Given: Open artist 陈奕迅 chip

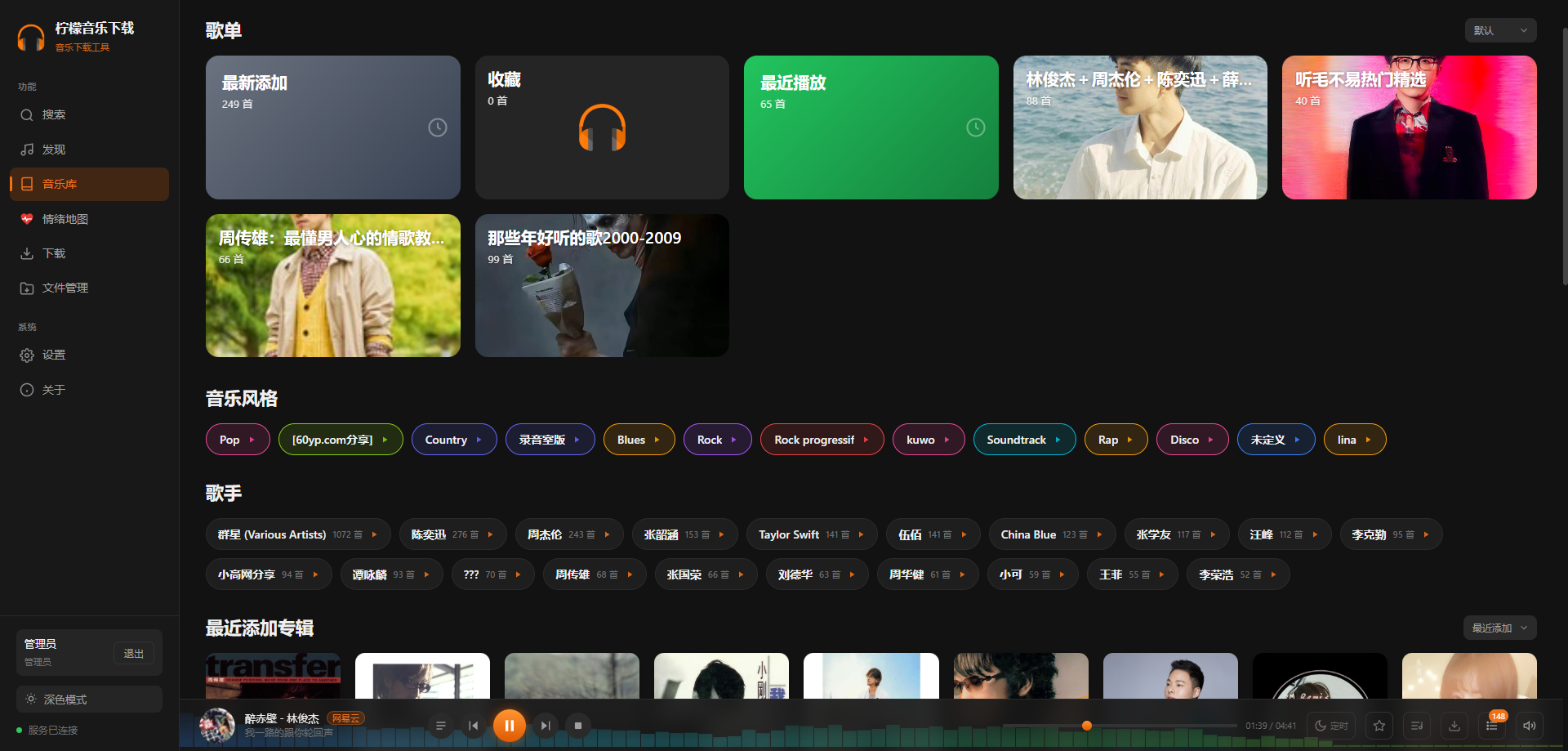Looking at the screenshot, I should 453,534.
